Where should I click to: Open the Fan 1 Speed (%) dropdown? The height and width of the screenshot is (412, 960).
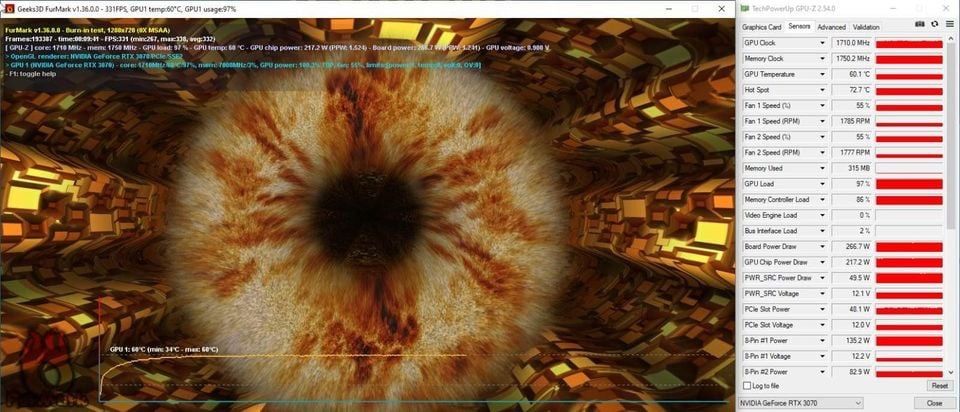(822, 105)
